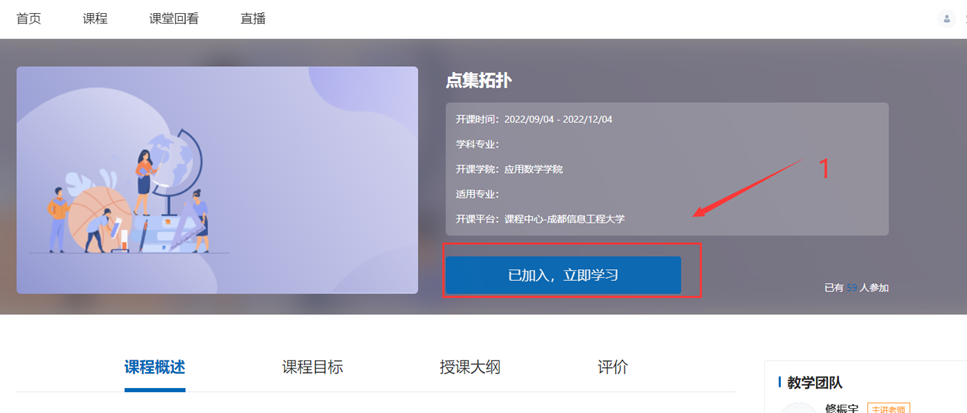Viewport: 967px width, 413px height.
Task: Open 课堂回看 in the top navigation
Action: [x=174, y=19]
